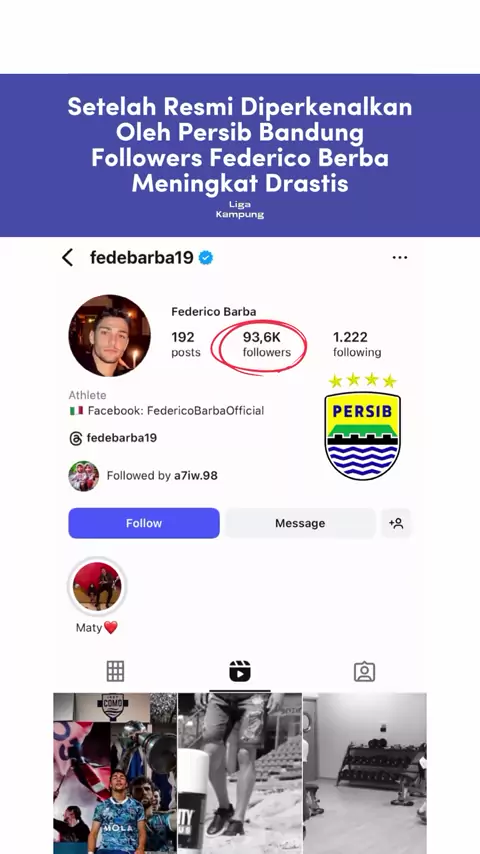Tap the Message button
This screenshot has width=480, height=854.
(300, 523)
